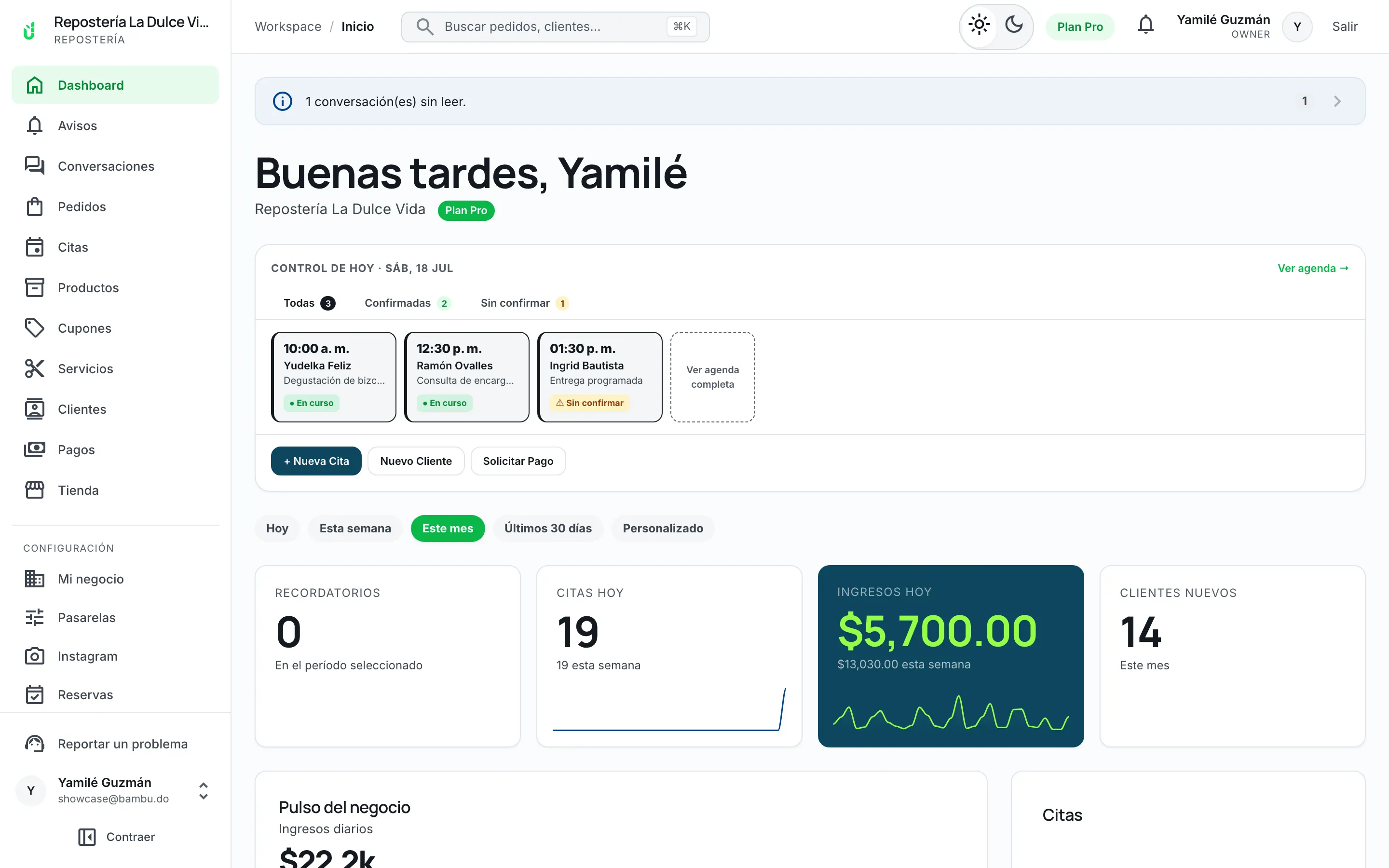The width and height of the screenshot is (1389, 868).
Task: Open Clientes contact icon
Action: (x=34, y=409)
